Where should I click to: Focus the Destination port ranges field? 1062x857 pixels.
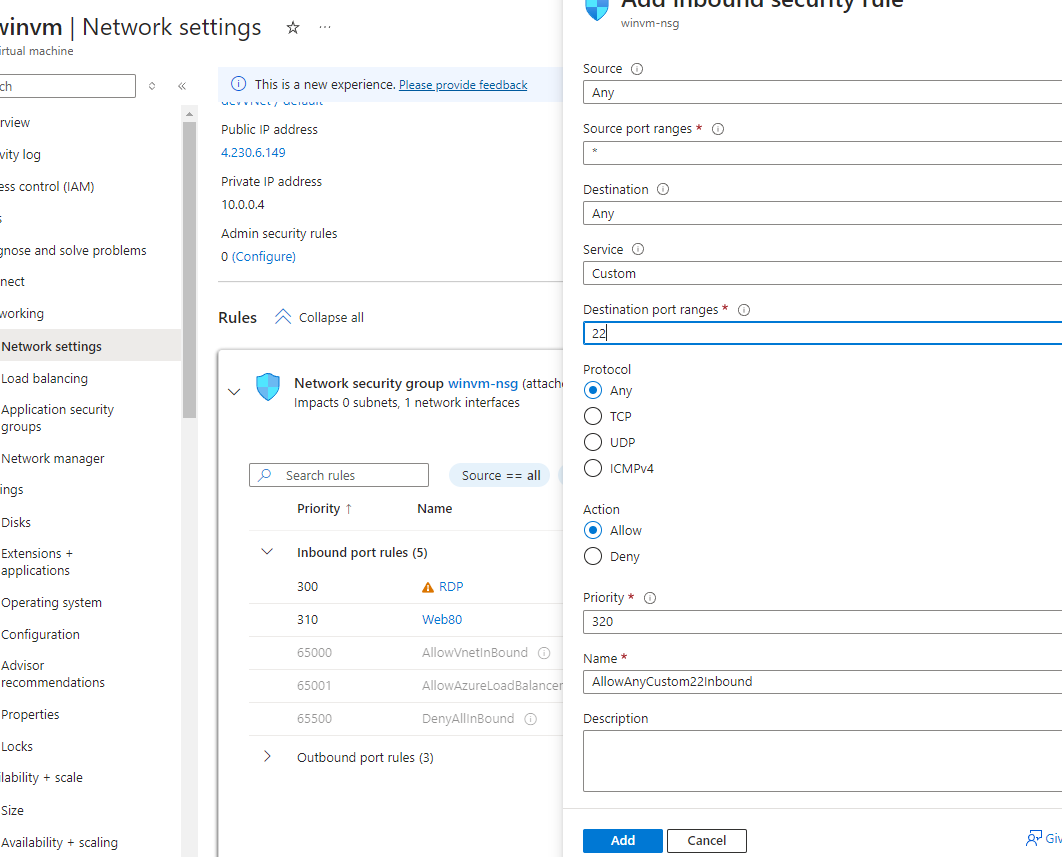click(822, 333)
